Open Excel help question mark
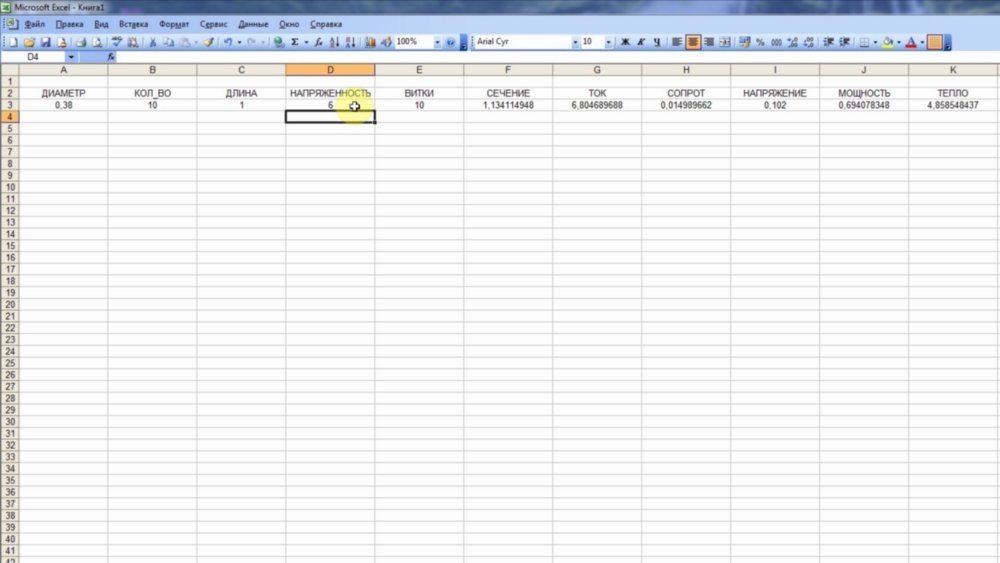 pos(450,42)
